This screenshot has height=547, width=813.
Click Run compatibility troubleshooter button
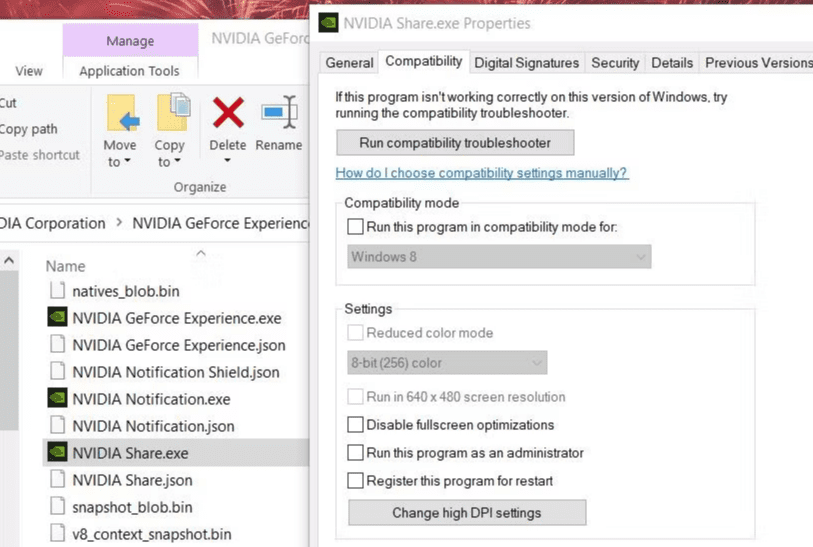point(455,143)
